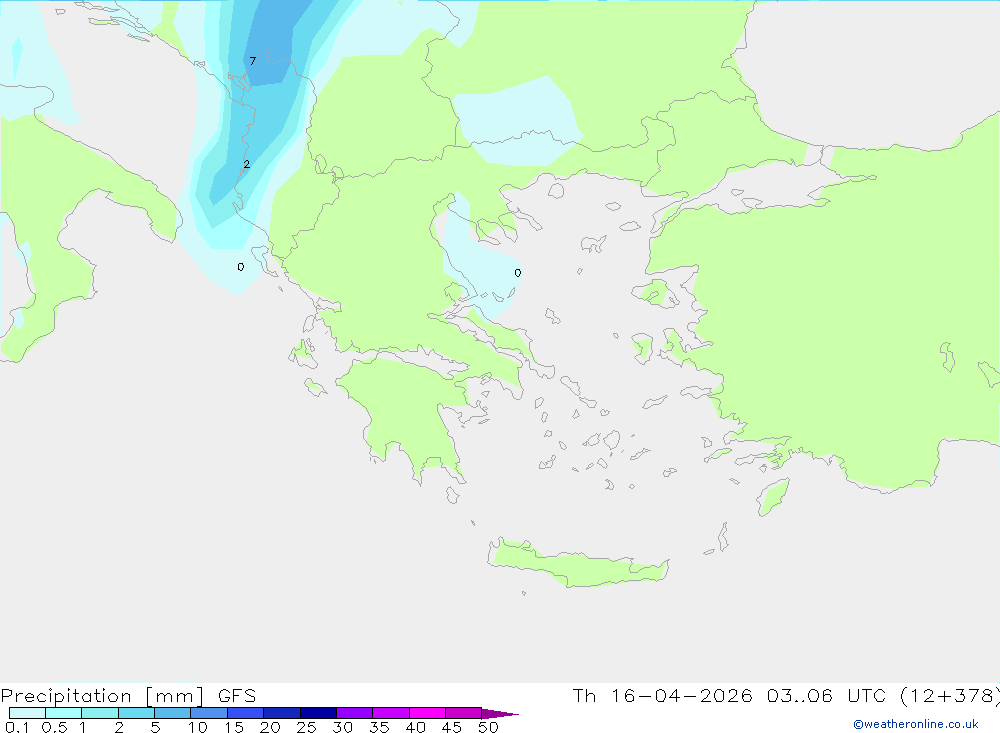Image resolution: width=1000 pixels, height=733 pixels.
Task: Click the '0.5' legend scale label
Action: pyautogui.click(x=54, y=727)
